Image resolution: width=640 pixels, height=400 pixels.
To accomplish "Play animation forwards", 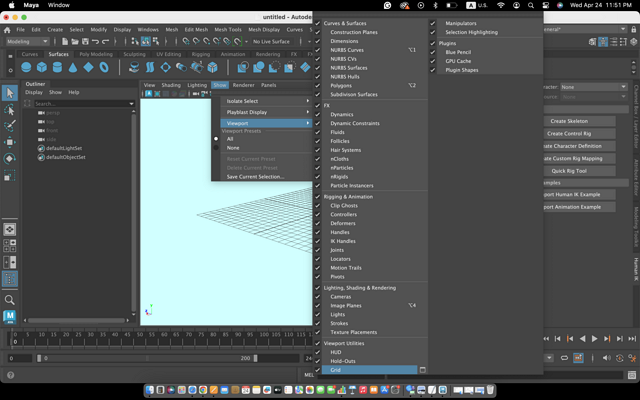I will [x=594, y=338].
